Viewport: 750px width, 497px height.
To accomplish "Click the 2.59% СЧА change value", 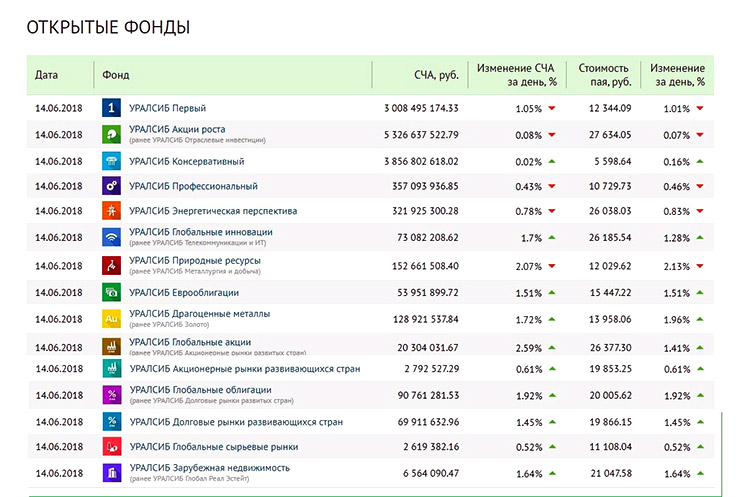I will [529, 348].
